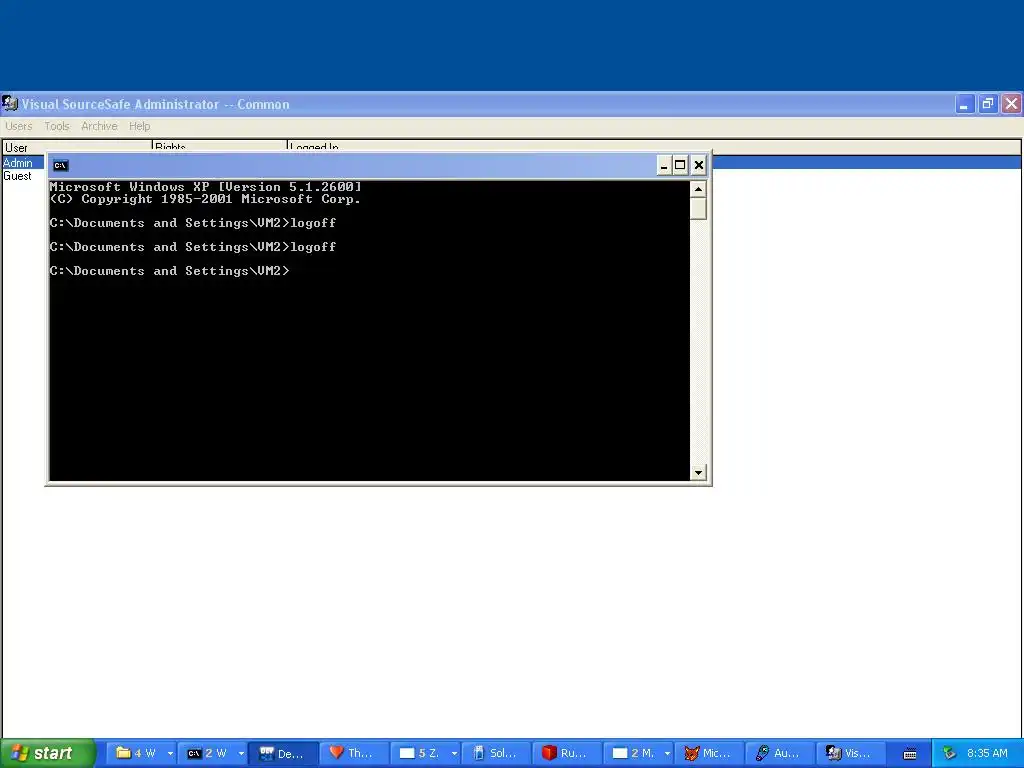The height and width of the screenshot is (768, 1024).
Task: Click the command prompt scrollbar thumb
Action: [x=698, y=208]
